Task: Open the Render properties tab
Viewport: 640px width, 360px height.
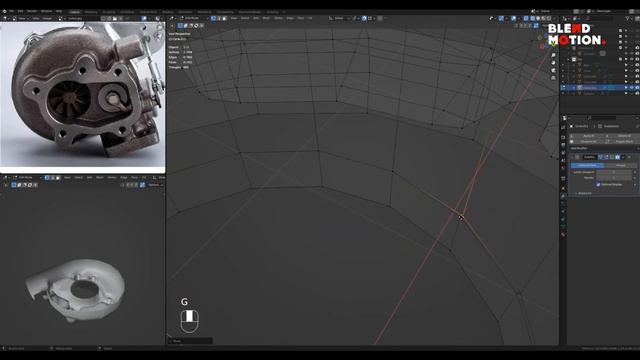Action: 563,138
